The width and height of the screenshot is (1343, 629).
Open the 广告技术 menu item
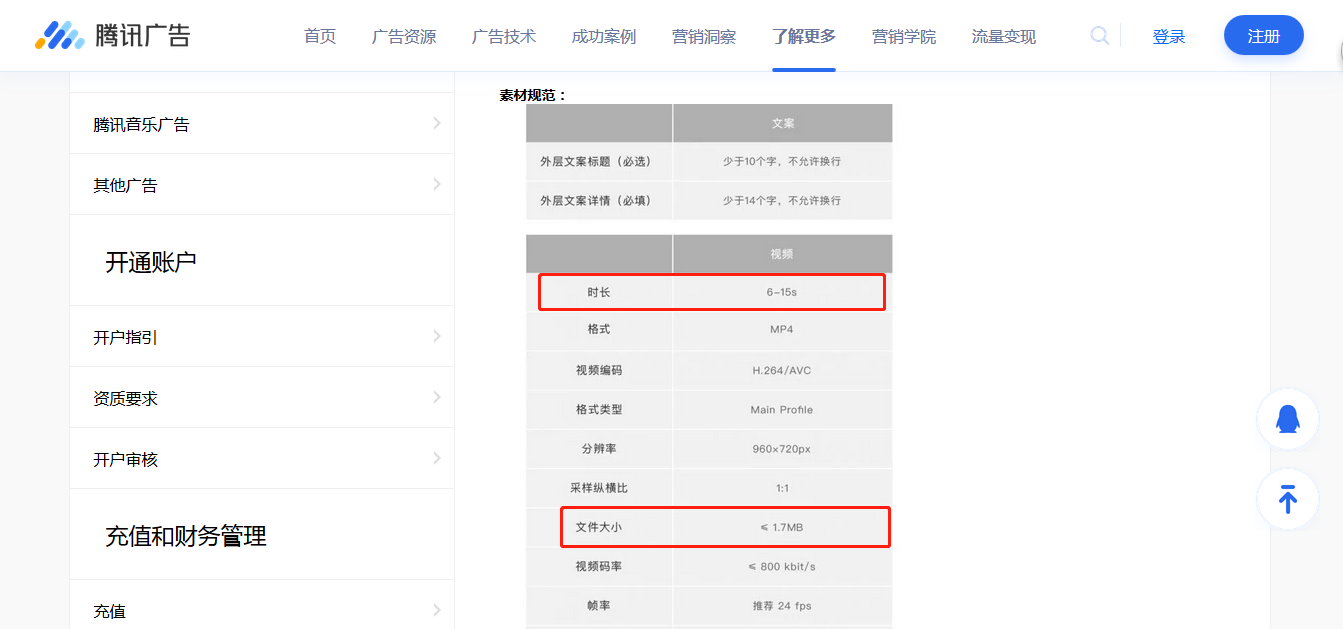point(504,37)
